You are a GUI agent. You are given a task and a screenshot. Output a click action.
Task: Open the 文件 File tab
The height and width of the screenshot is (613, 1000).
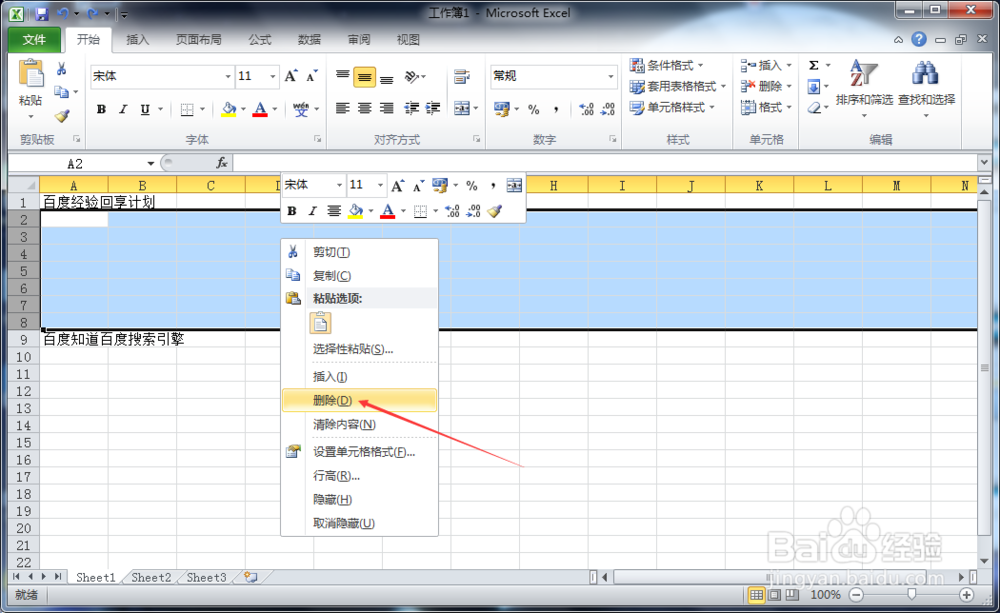(x=34, y=40)
